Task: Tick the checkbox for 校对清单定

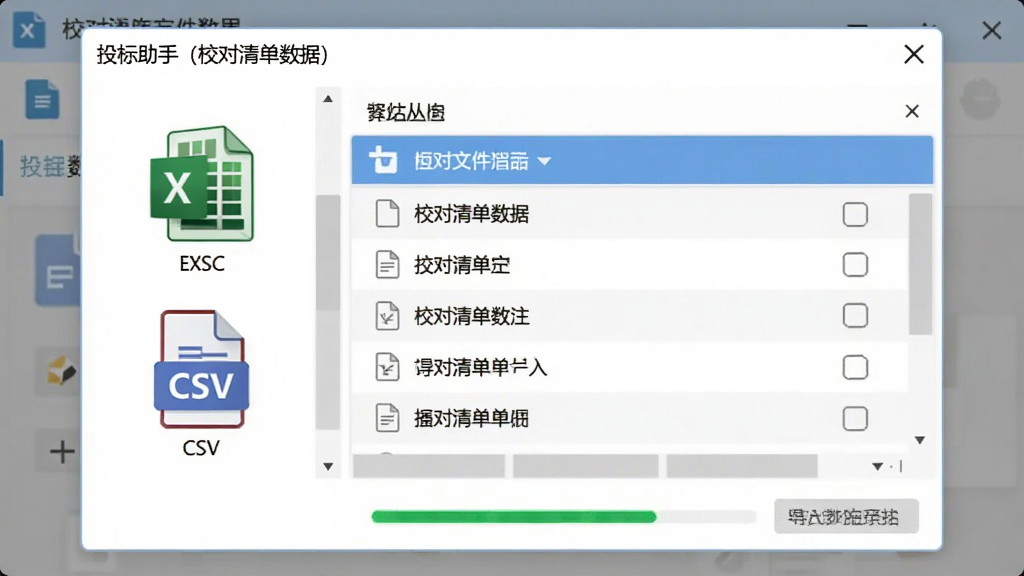Action: pos(855,264)
